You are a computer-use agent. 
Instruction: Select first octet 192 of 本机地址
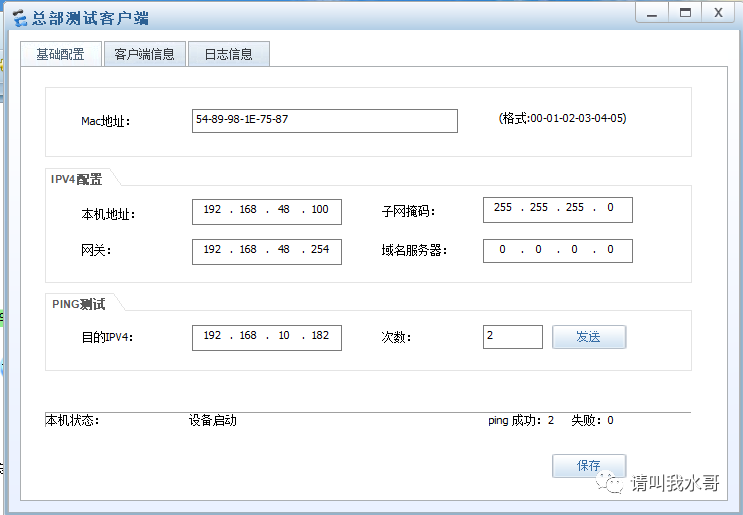(212, 209)
